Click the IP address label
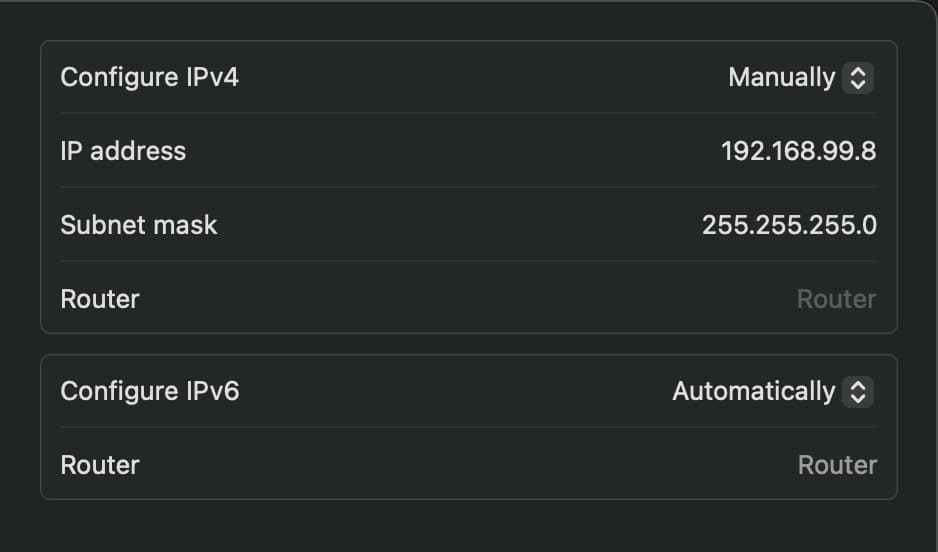The image size is (938, 552). point(123,151)
